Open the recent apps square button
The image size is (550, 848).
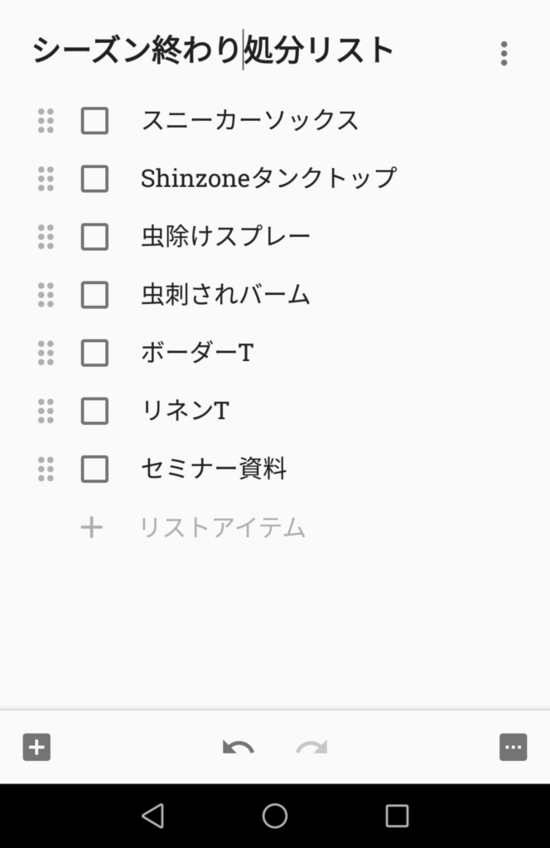point(397,816)
